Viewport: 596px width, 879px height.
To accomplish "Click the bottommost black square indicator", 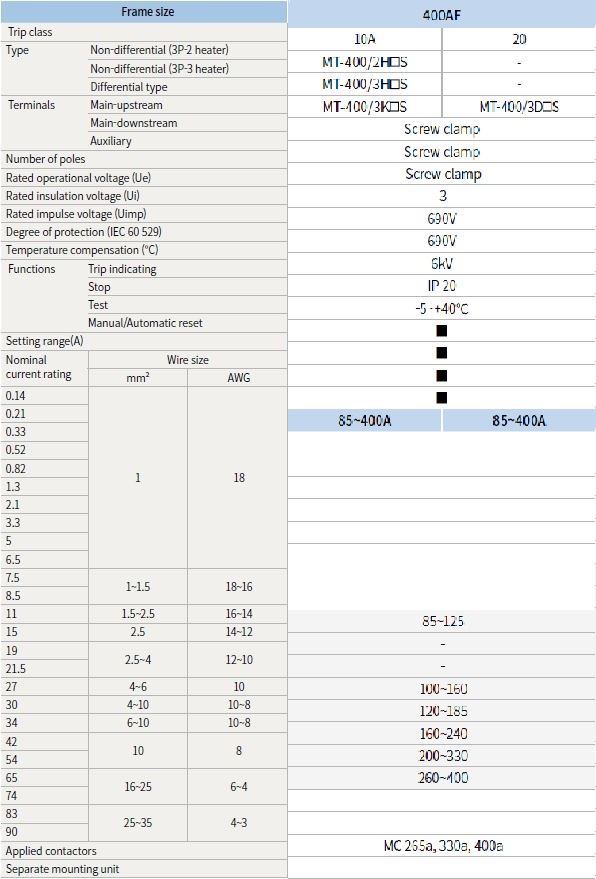I will tap(442, 398).
